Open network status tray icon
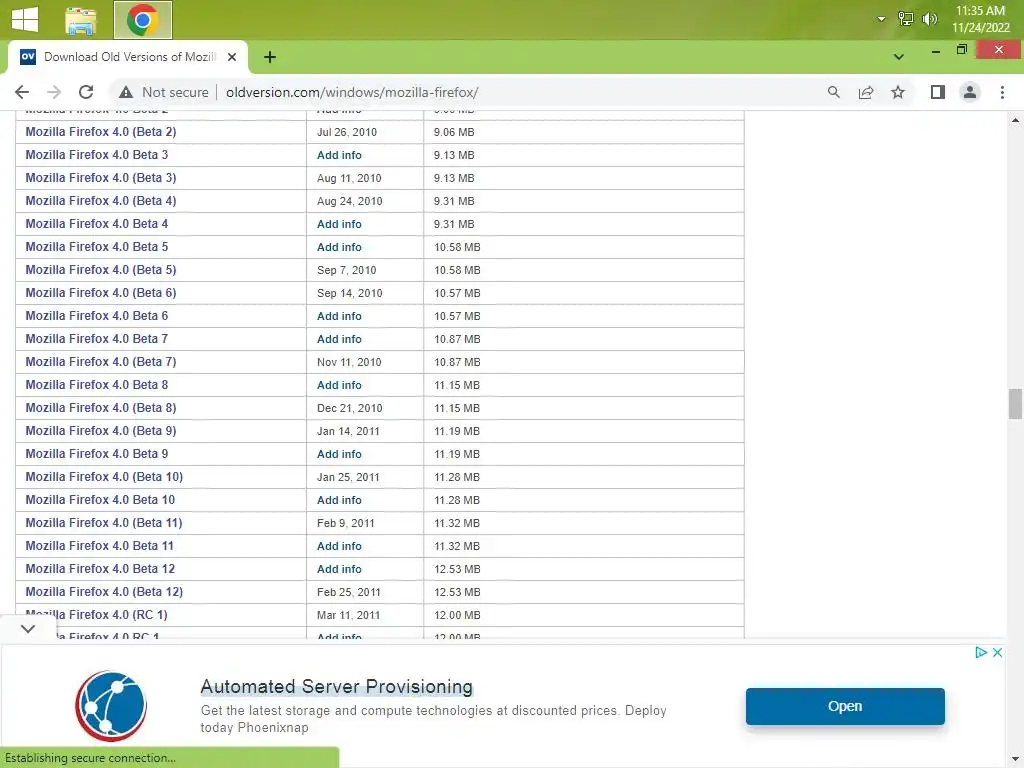Image resolution: width=1024 pixels, height=768 pixels. 905,19
